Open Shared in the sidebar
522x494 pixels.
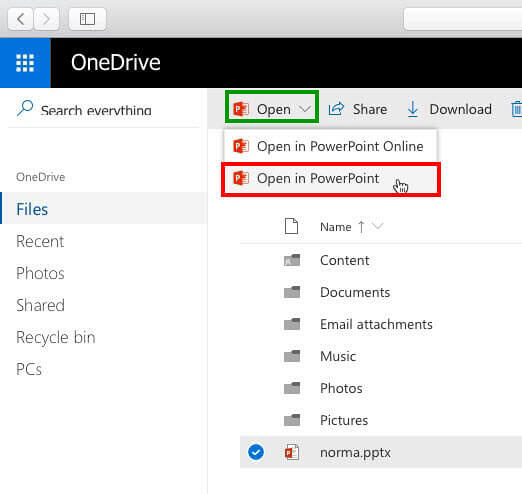40,305
